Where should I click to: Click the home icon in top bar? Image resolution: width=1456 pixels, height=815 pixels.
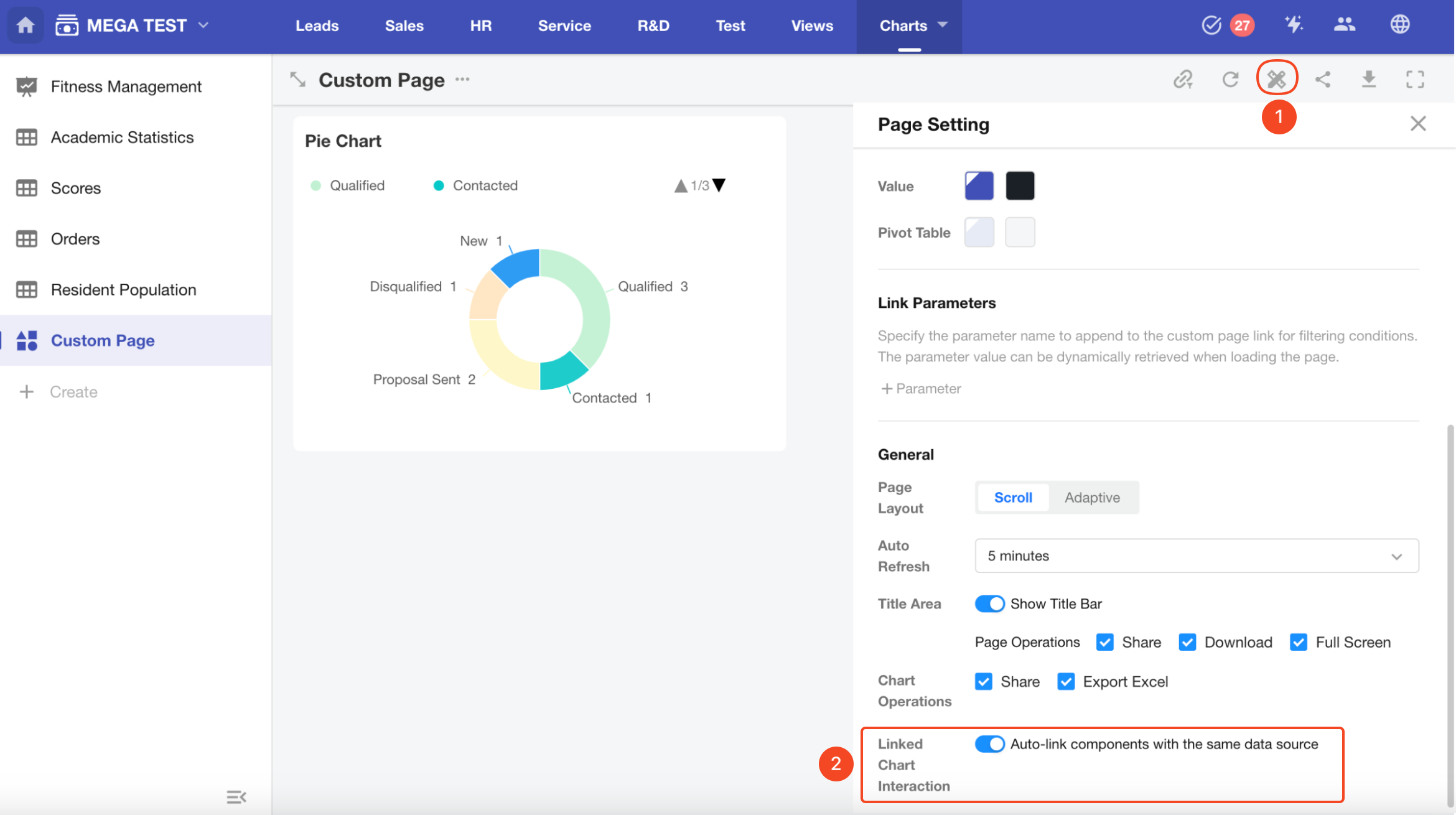point(26,26)
